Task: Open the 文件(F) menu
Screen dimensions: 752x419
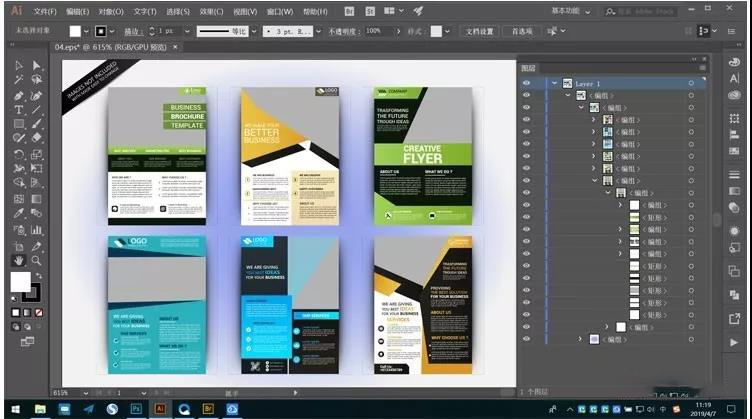Action: coord(45,11)
